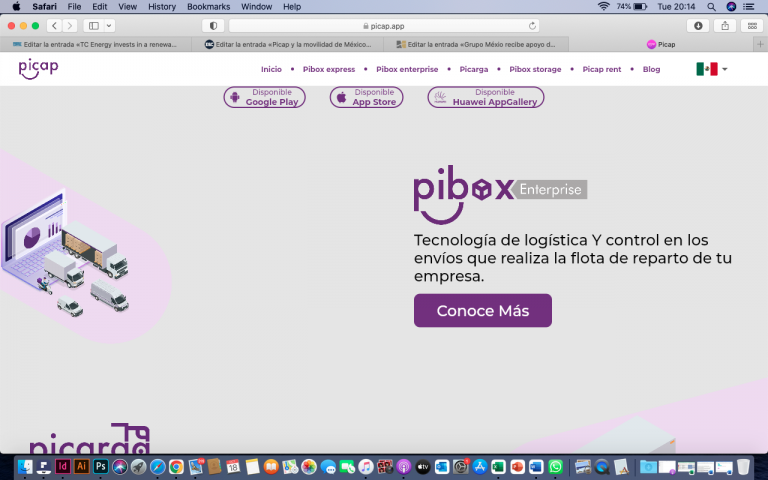Image resolution: width=768 pixels, height=480 pixels.
Task: Launch Adobe Illustrator from the Dock
Action: pyautogui.click(x=81, y=467)
